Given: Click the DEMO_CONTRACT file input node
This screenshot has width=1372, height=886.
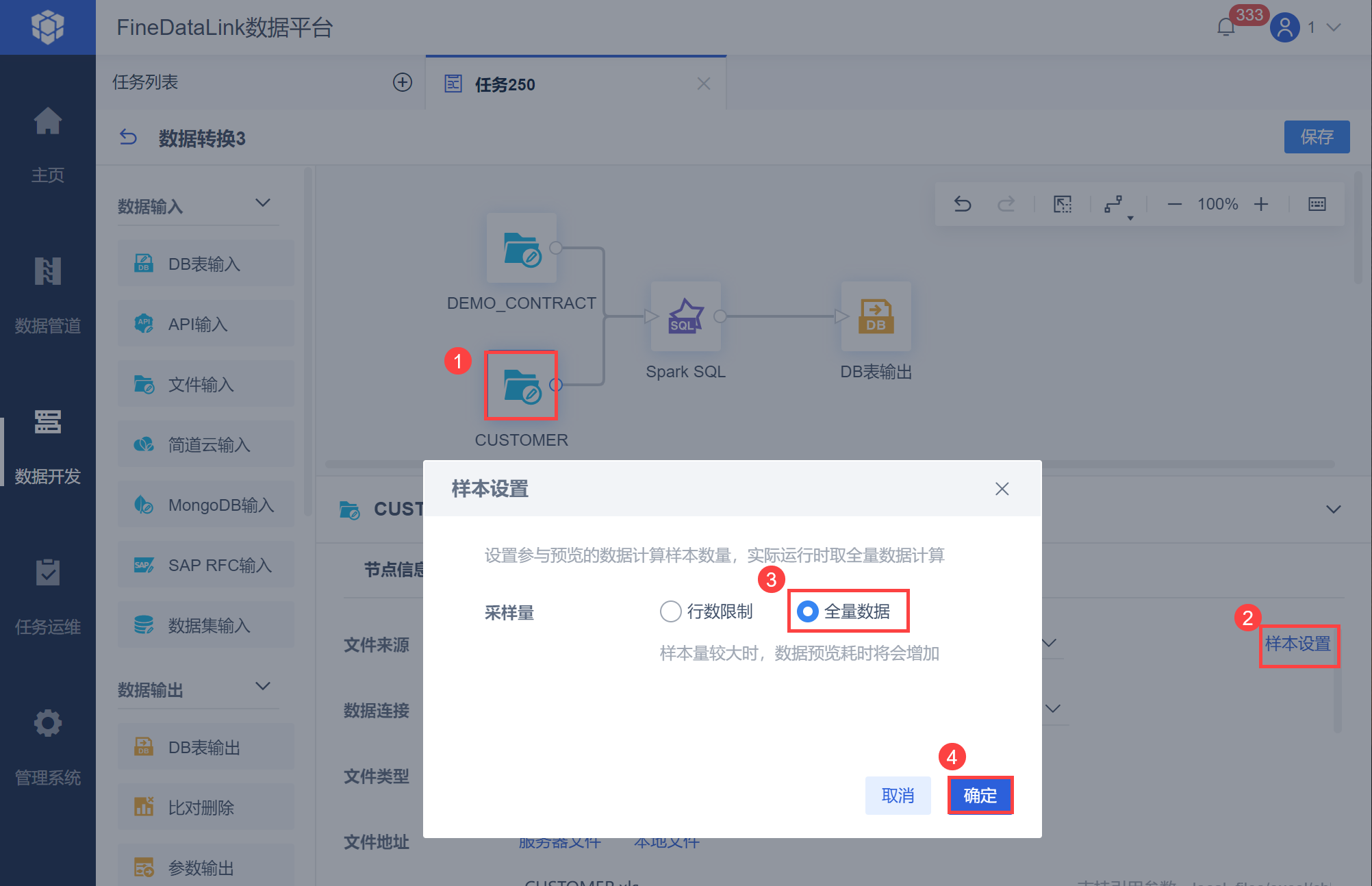Looking at the screenshot, I should pos(522,249).
